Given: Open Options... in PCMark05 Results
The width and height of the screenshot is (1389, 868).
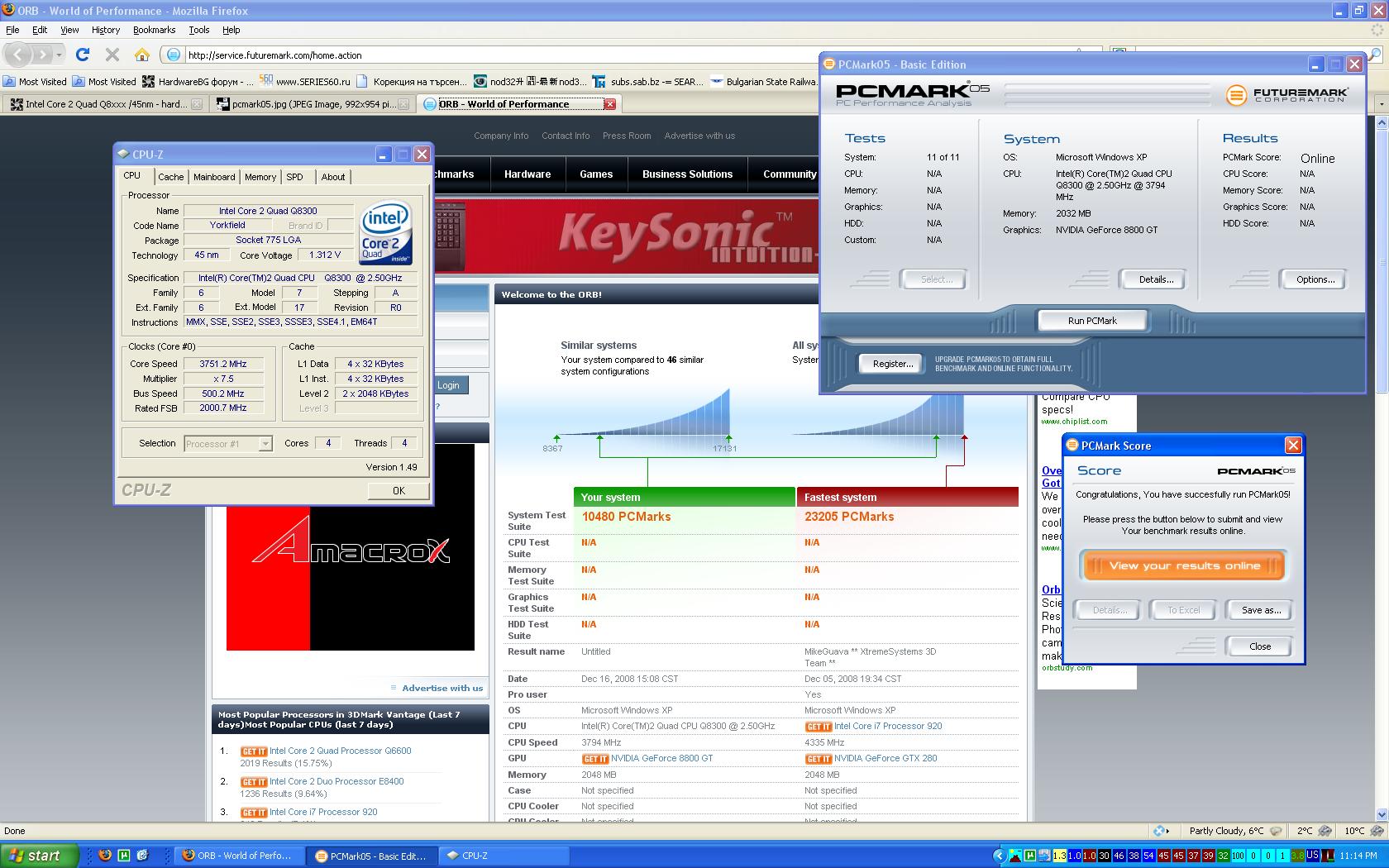Looking at the screenshot, I should point(1315,279).
